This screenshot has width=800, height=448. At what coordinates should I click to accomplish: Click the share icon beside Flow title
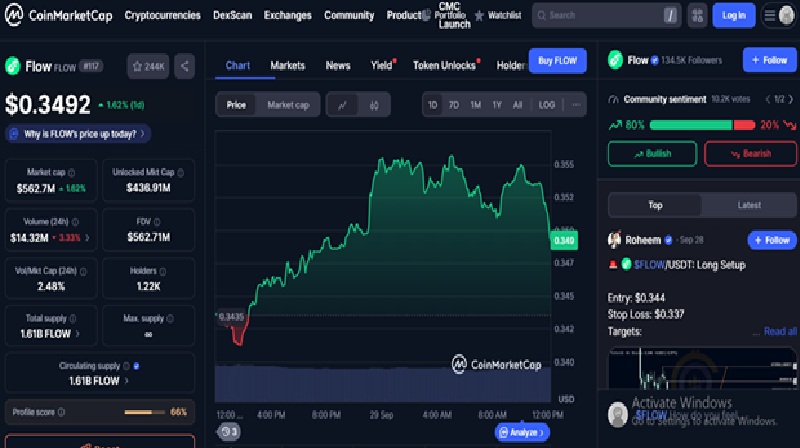[184, 66]
